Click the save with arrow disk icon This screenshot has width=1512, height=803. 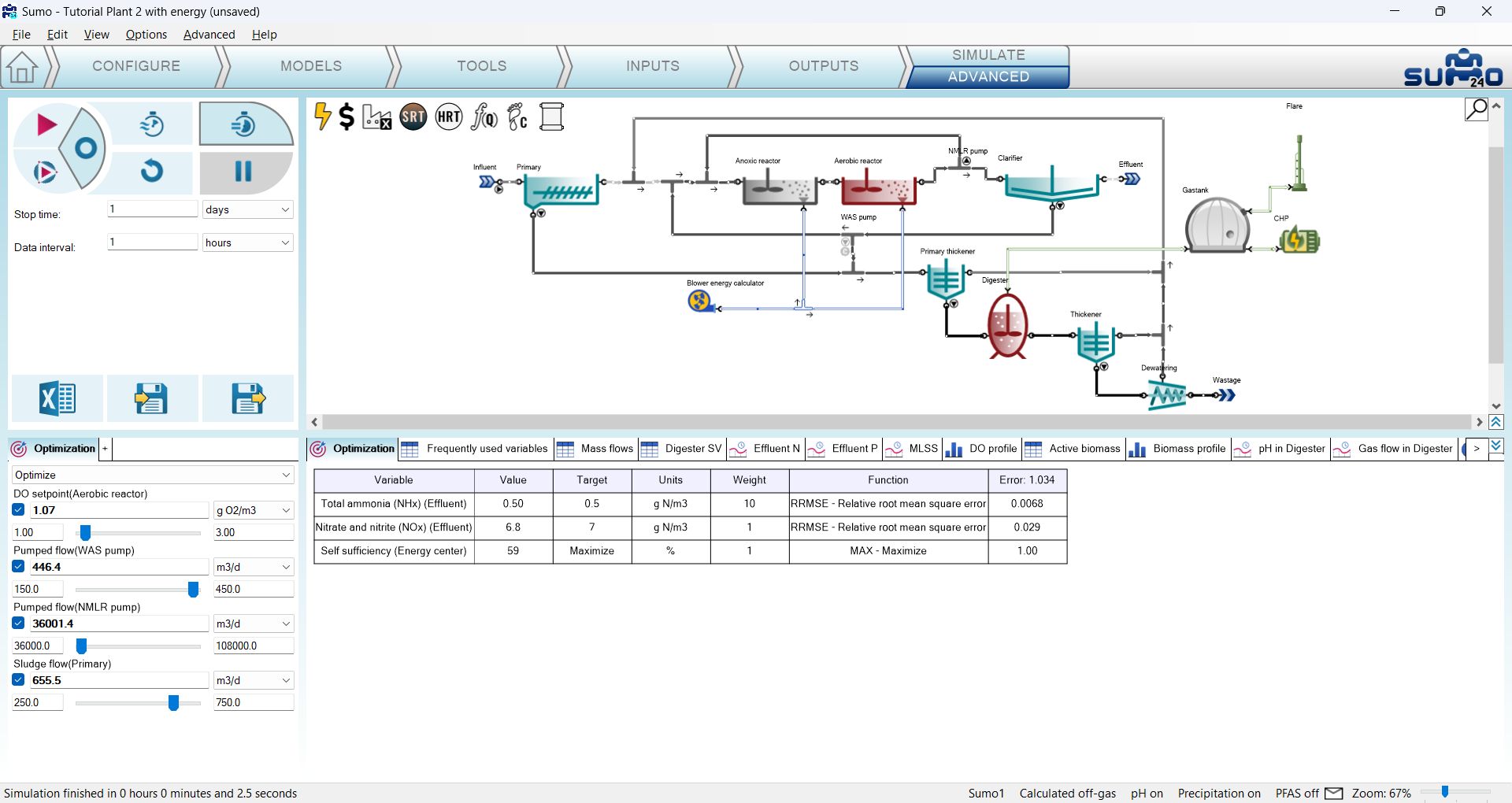click(x=248, y=398)
